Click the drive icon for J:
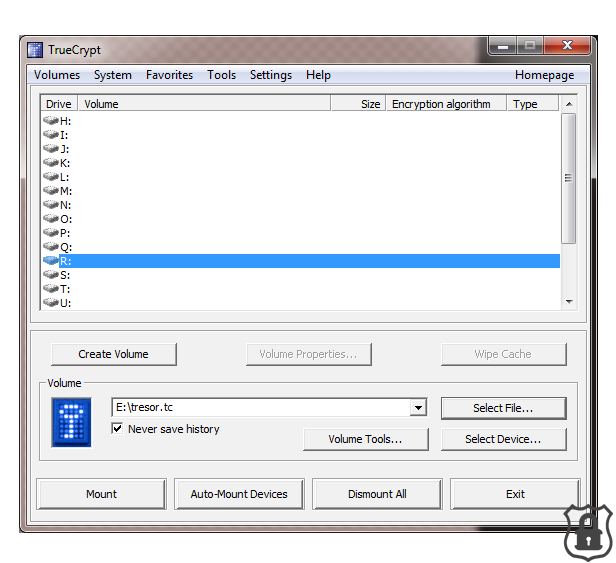 click(x=51, y=149)
